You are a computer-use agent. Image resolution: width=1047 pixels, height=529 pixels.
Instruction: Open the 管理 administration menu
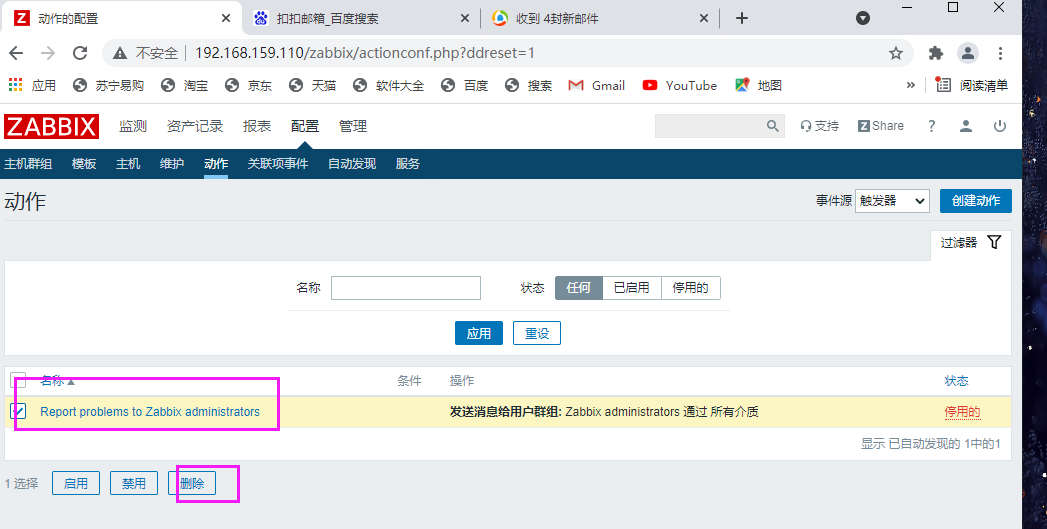[353, 126]
